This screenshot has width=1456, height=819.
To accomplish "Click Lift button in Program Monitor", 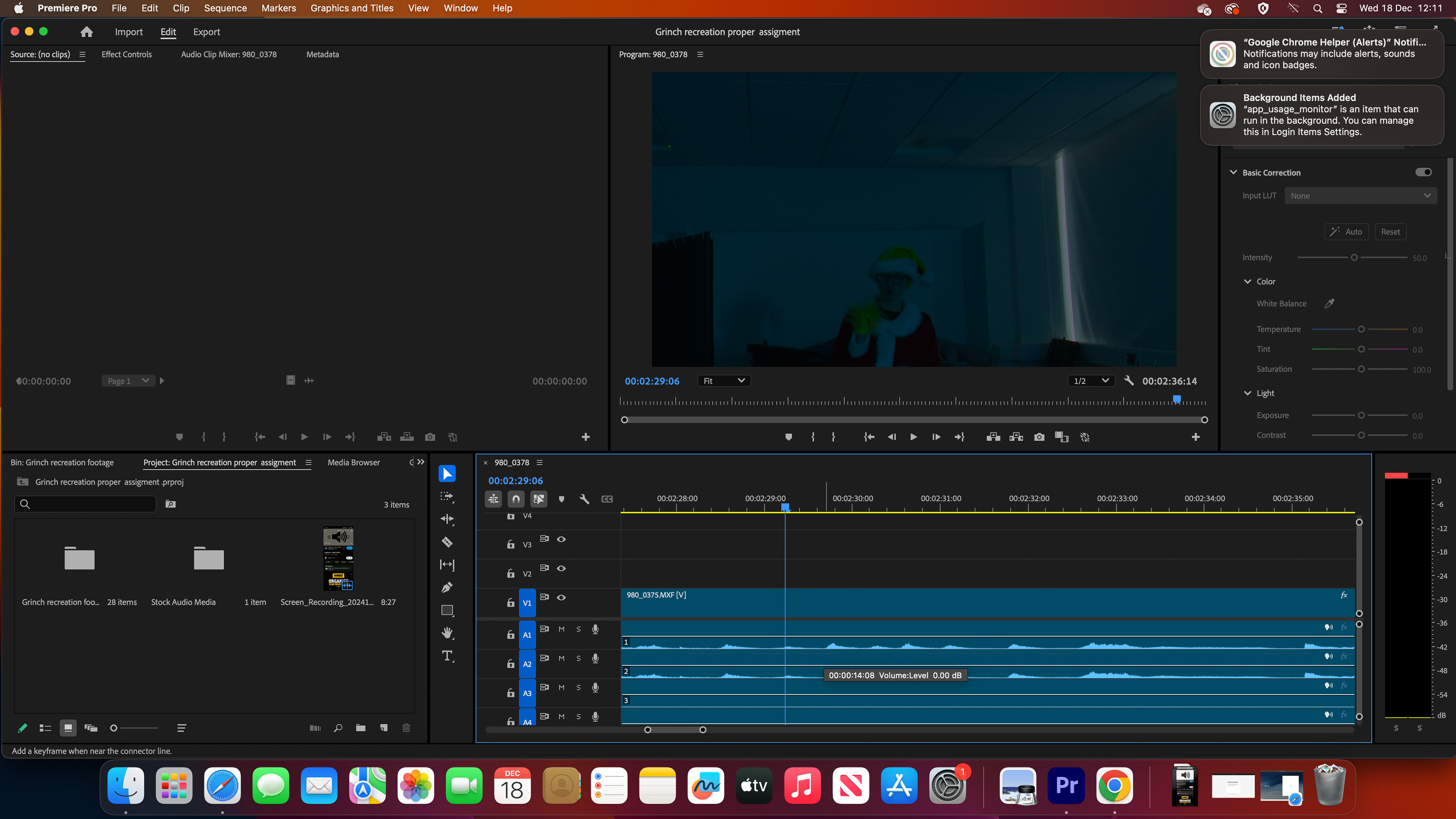I will tap(993, 437).
